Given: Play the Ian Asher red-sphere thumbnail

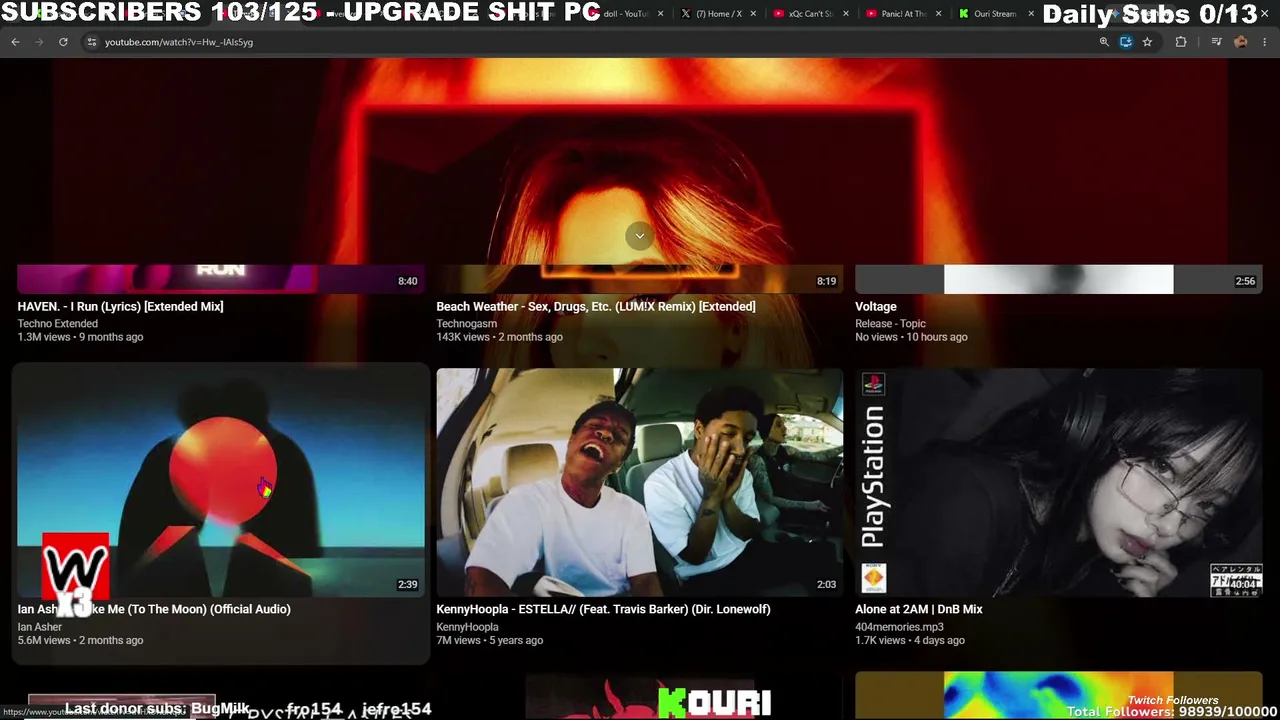Looking at the screenshot, I should [x=221, y=482].
